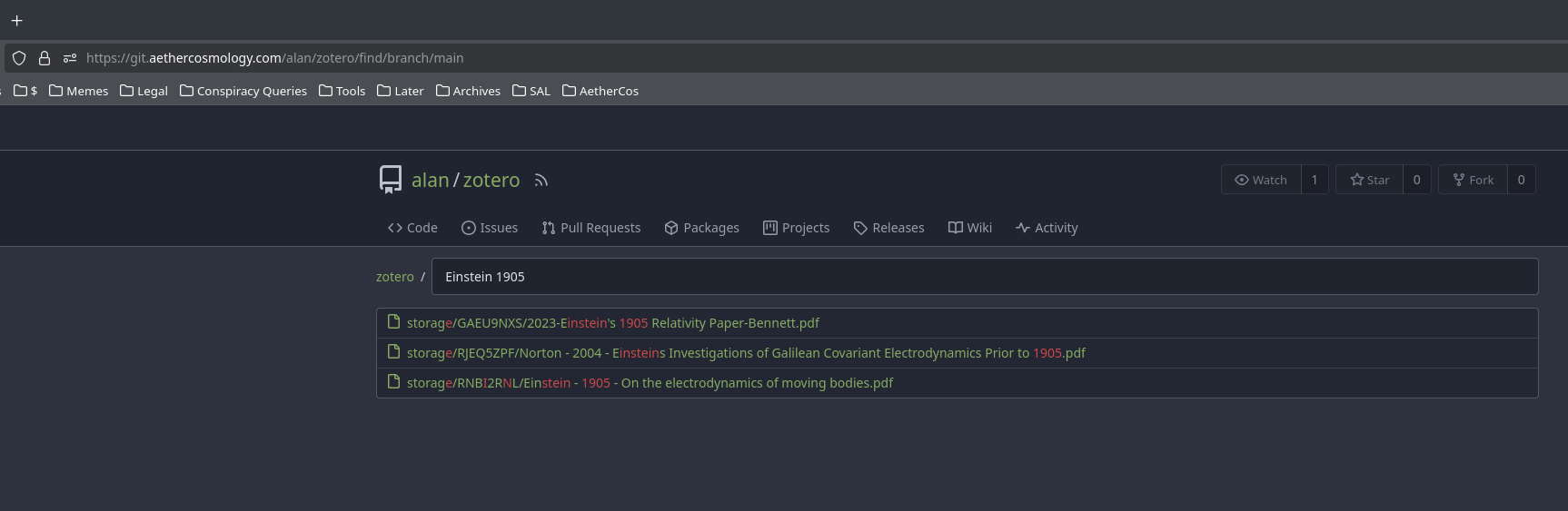Fork the zotero repository

(x=1473, y=180)
